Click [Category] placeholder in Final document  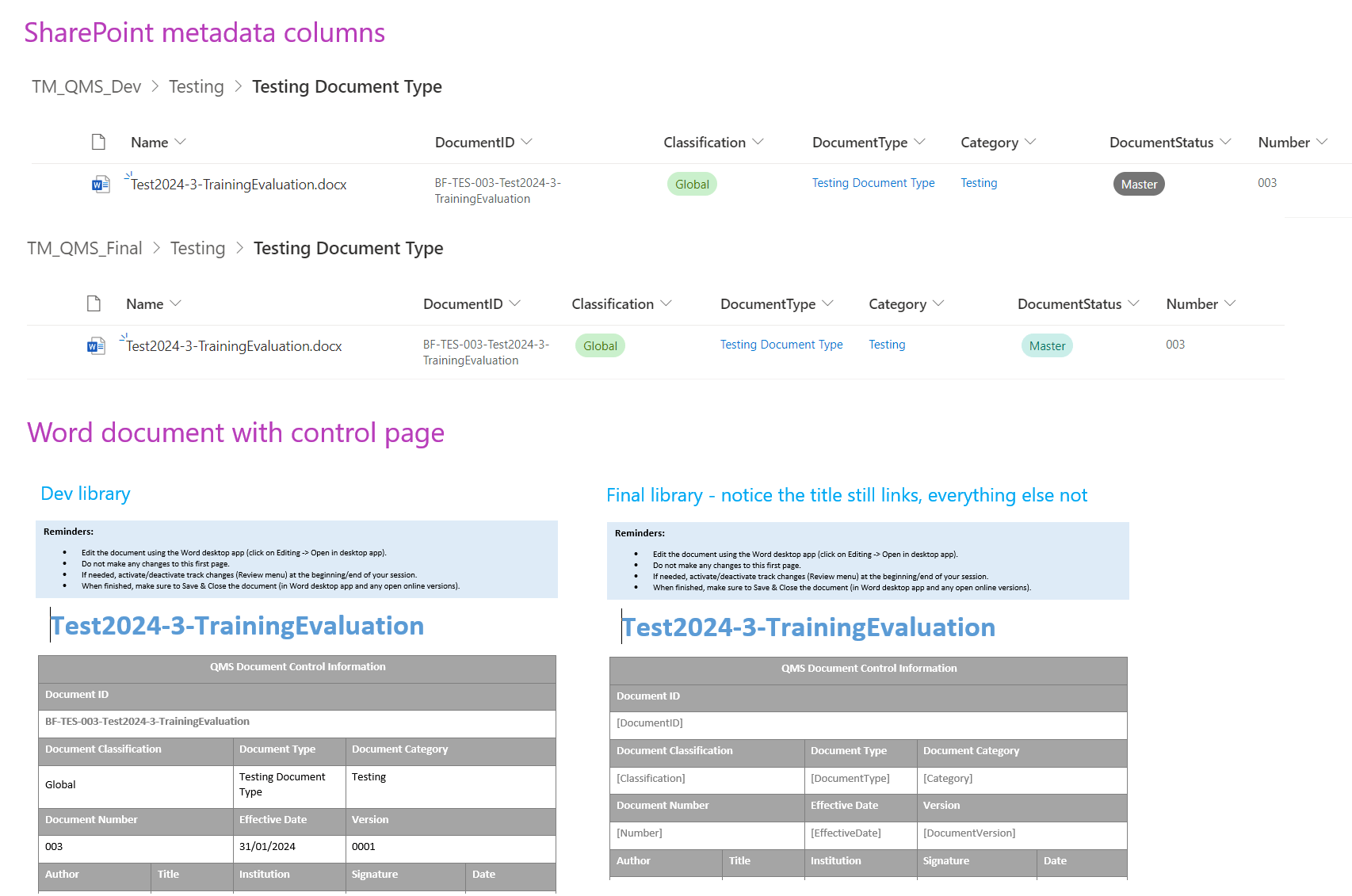pos(948,779)
